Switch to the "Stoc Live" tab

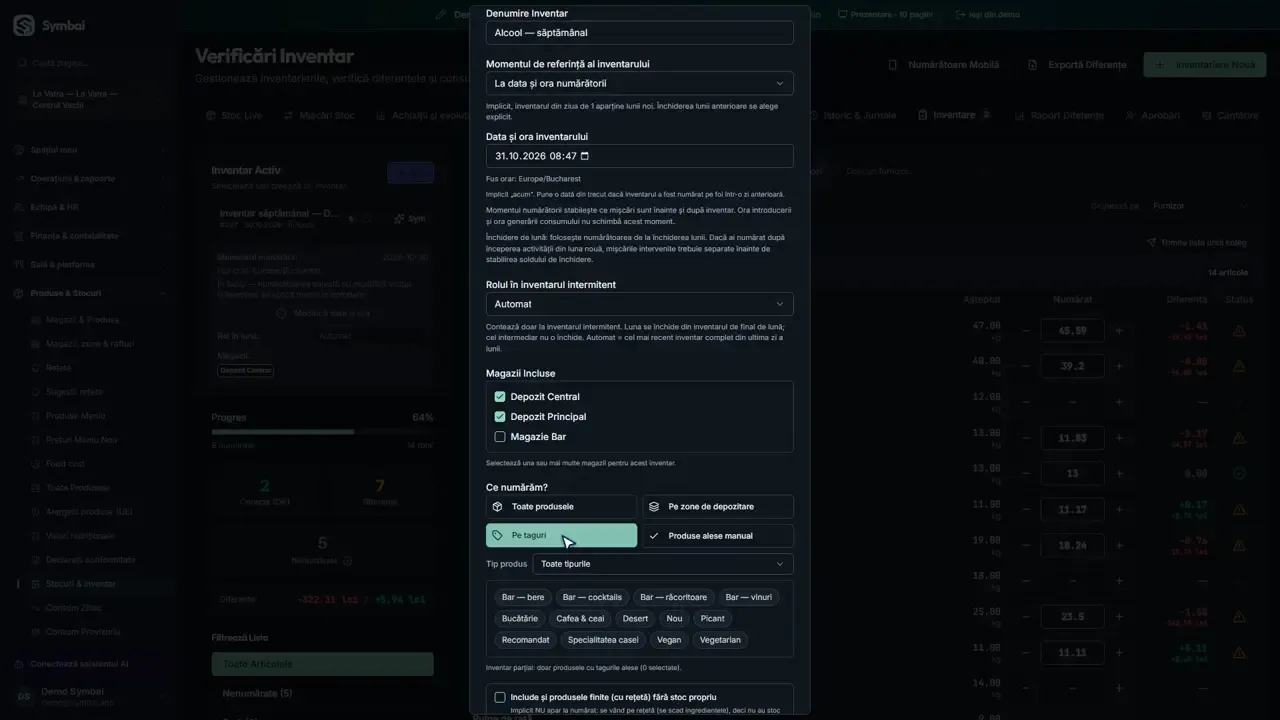[234, 116]
